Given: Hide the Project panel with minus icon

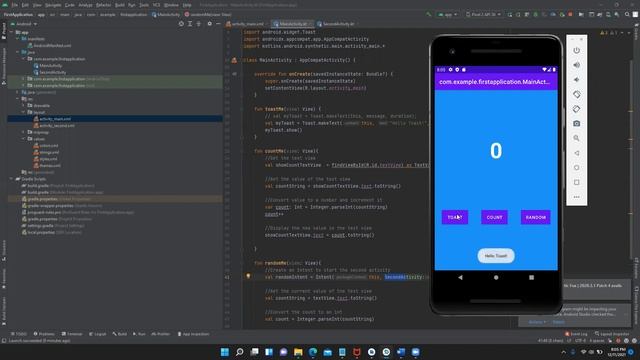Looking at the screenshot, I should click(x=218, y=24).
